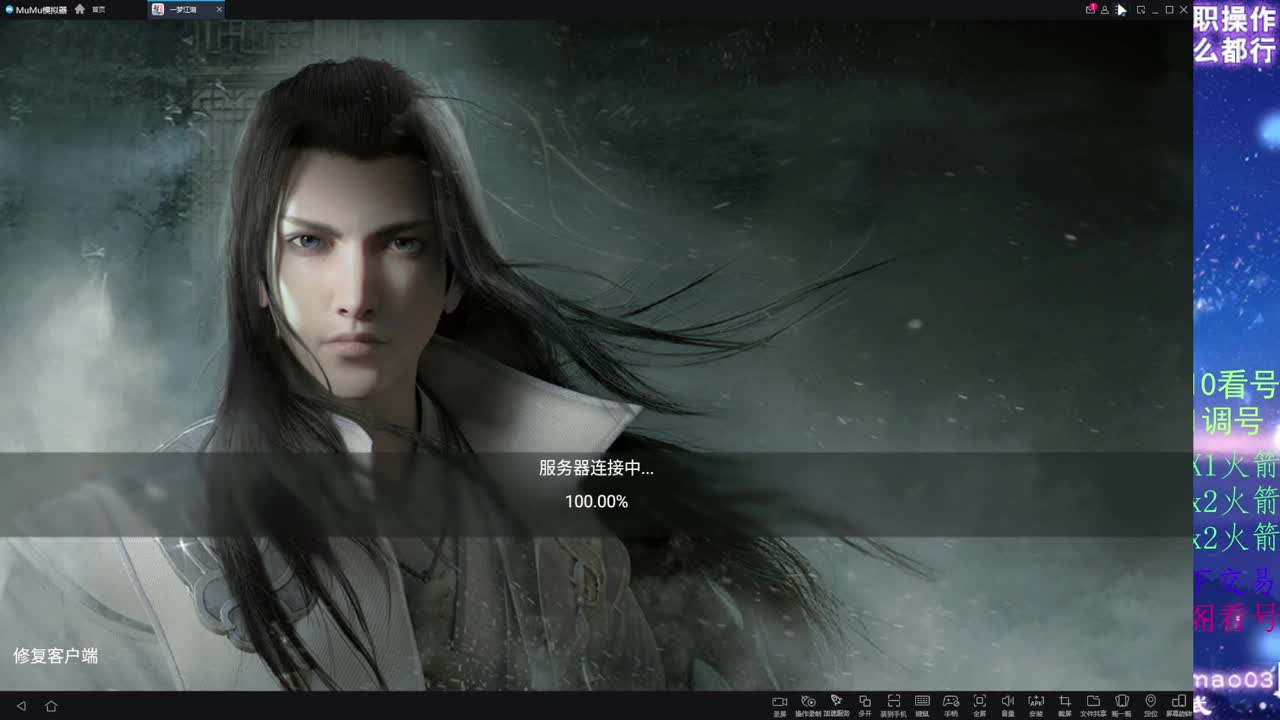
Task: Click 修复客户端 repair client button
Action: click(56, 656)
